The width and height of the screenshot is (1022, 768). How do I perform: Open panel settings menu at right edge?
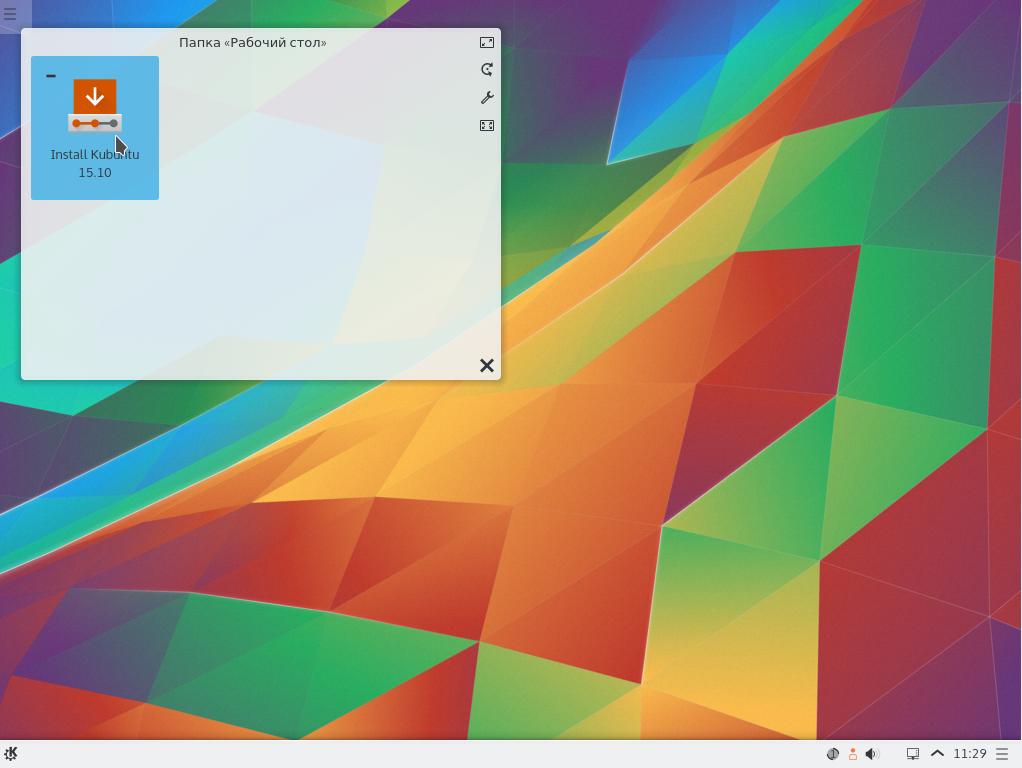tap(1002, 754)
